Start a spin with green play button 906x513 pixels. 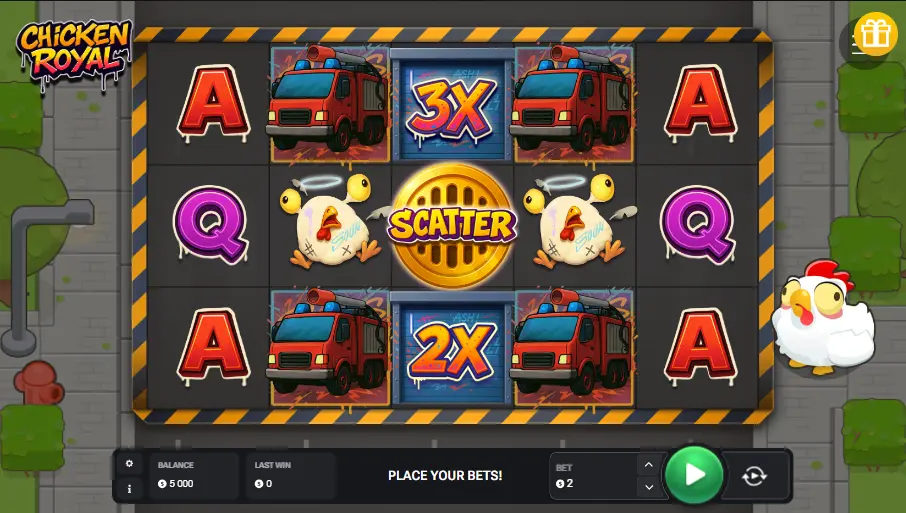[694, 475]
